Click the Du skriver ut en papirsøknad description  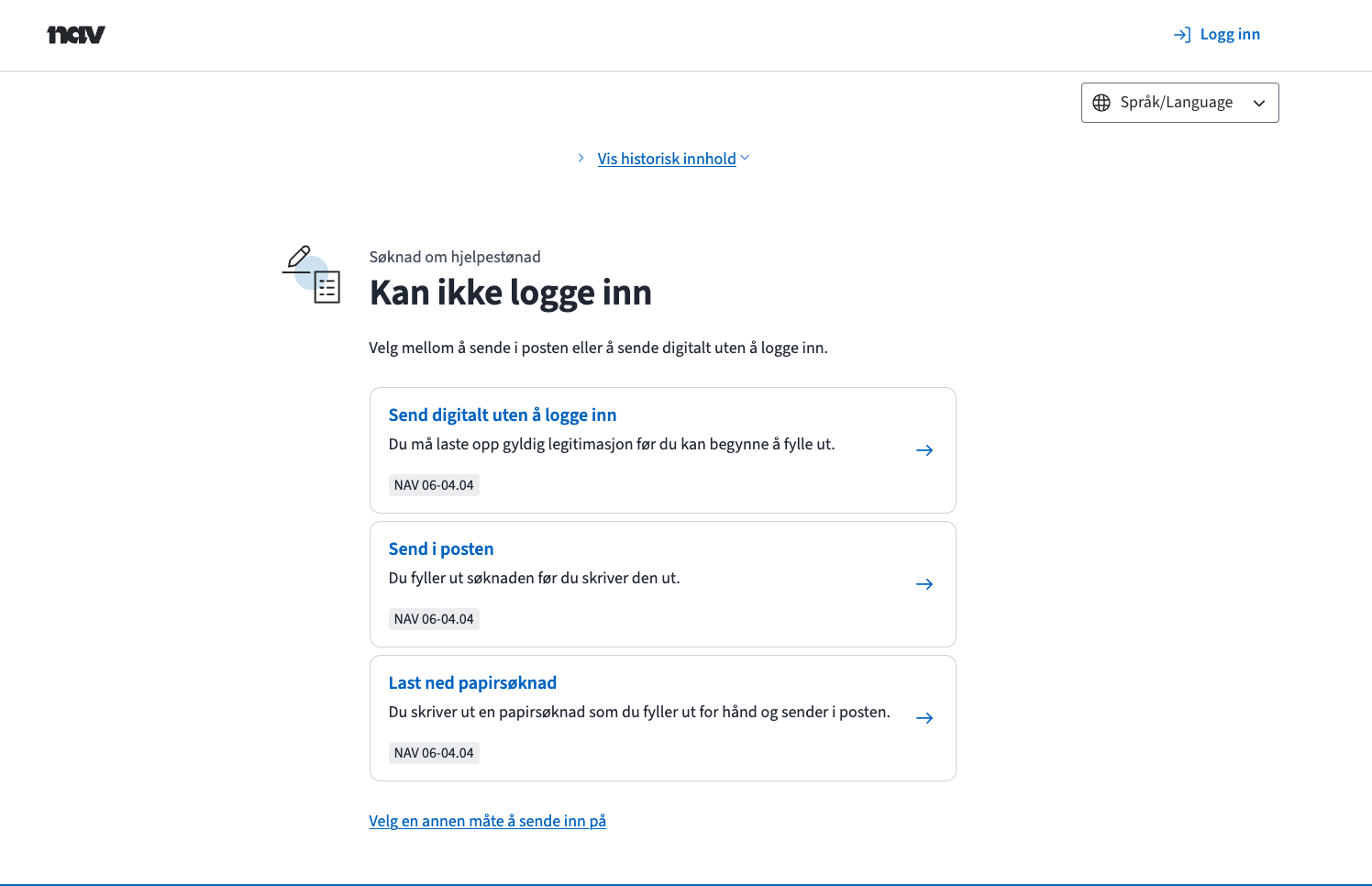click(639, 712)
